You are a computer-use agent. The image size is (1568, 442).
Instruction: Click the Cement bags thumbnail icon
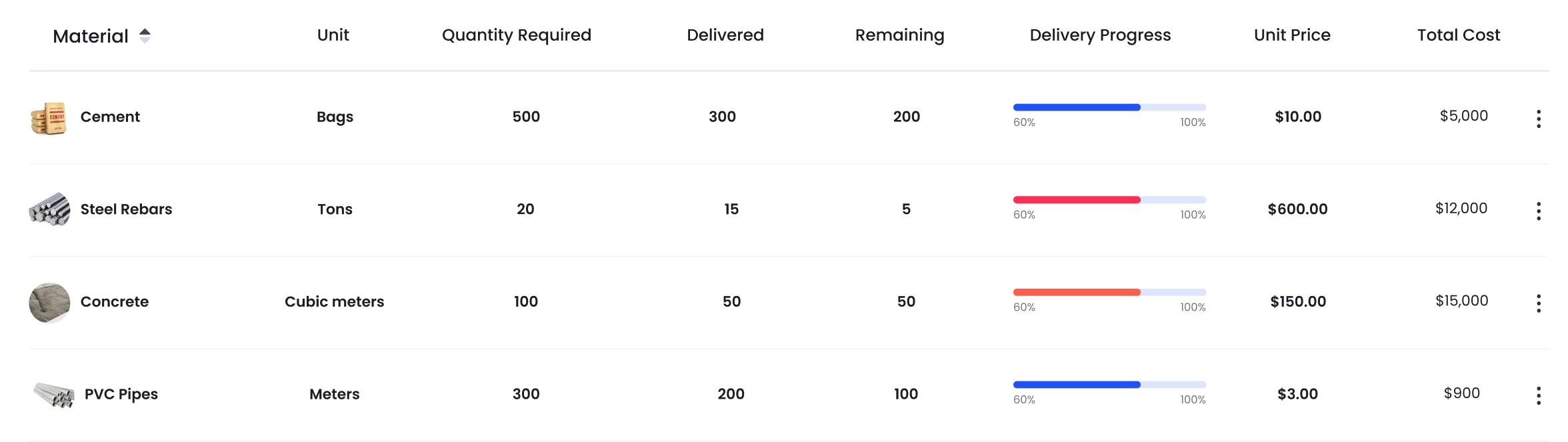pos(49,119)
